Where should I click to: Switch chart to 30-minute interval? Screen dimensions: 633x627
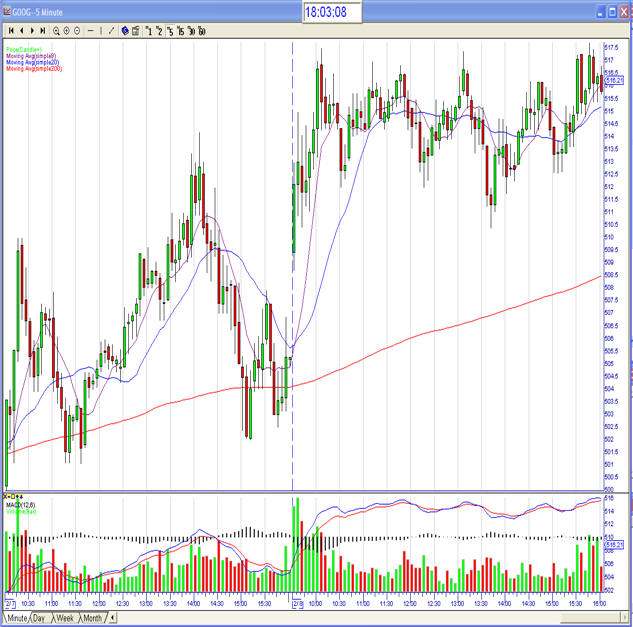pyautogui.click(x=191, y=31)
